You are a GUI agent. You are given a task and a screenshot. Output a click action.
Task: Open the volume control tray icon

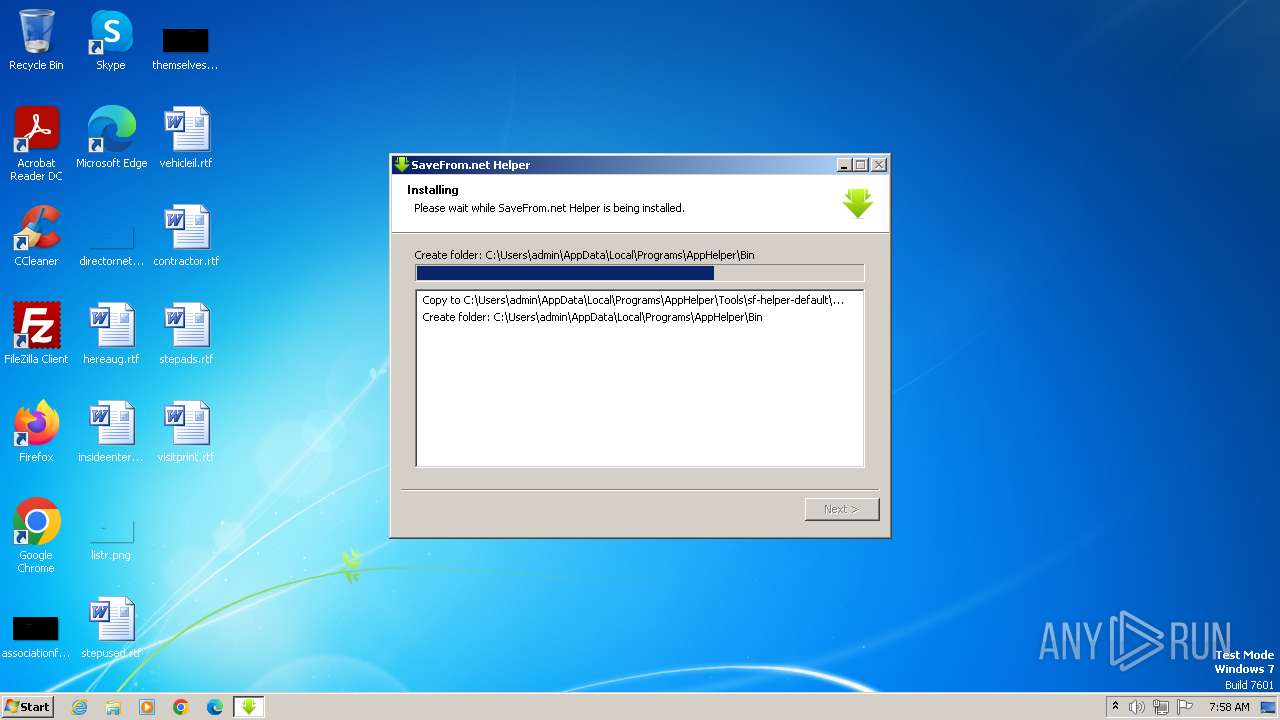tap(1137, 707)
